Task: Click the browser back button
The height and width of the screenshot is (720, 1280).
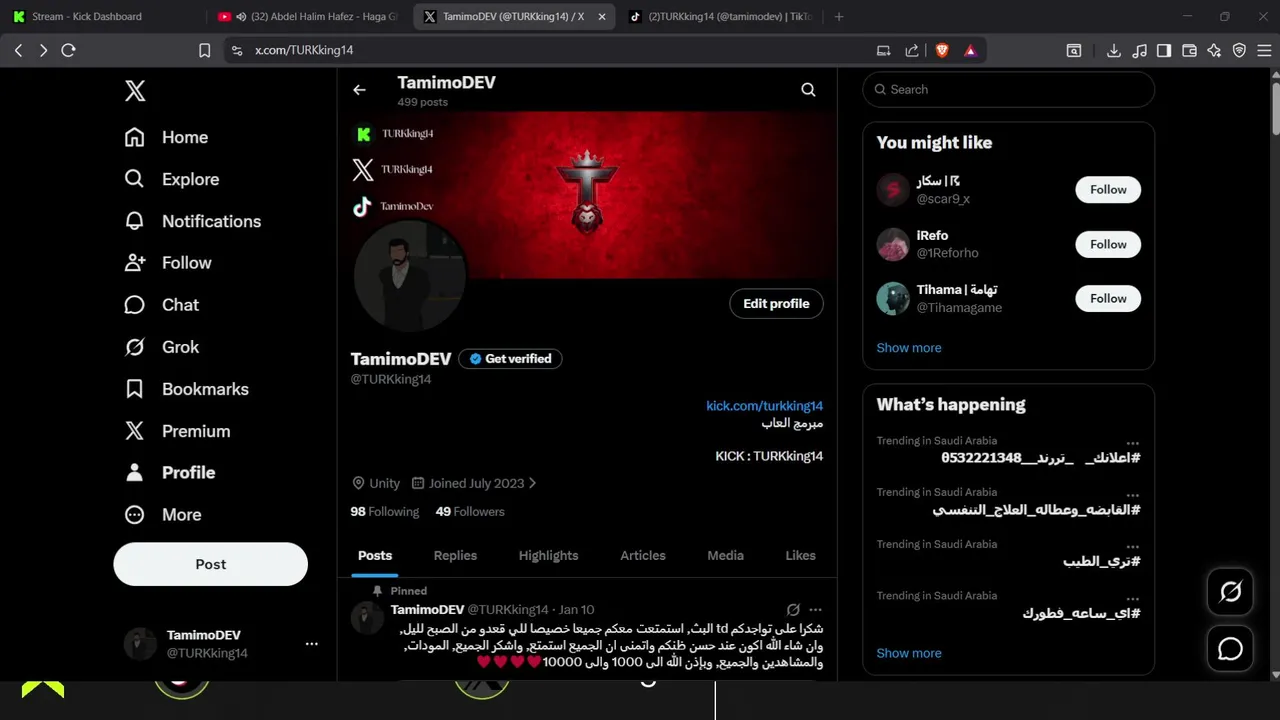Action: click(x=18, y=50)
